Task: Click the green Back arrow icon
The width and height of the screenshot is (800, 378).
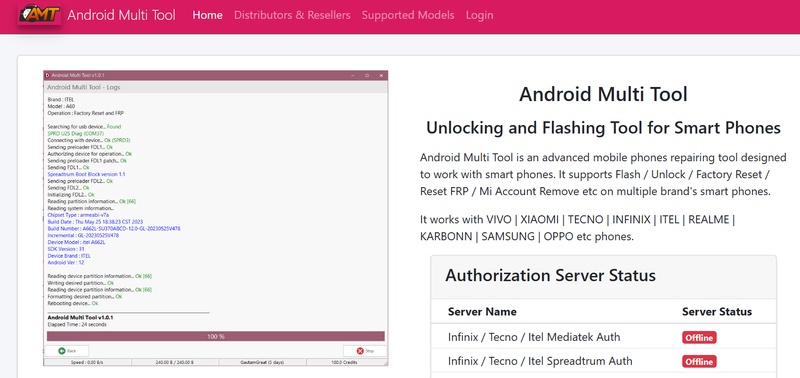Action: pyautogui.click(x=61, y=351)
